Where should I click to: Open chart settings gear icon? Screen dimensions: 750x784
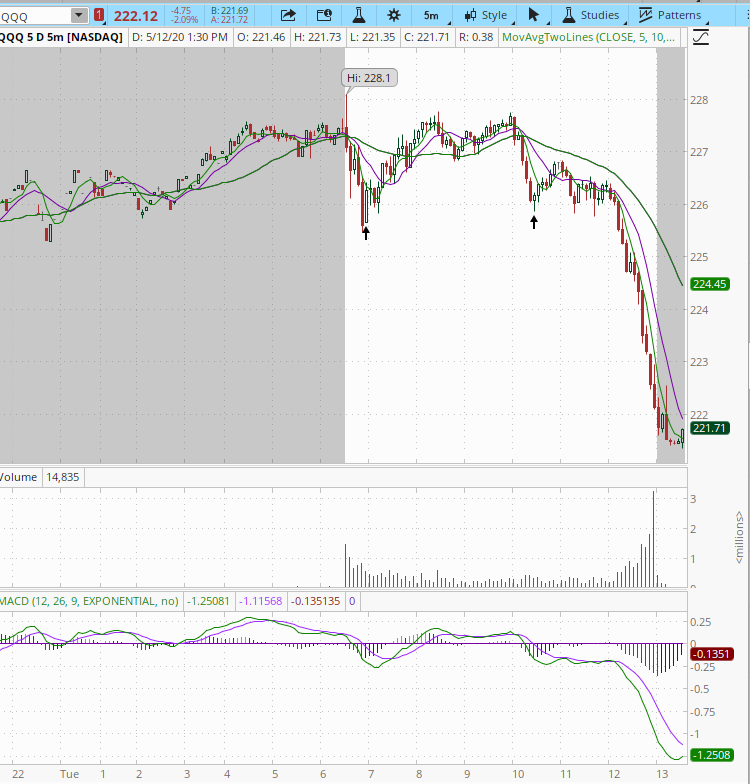point(393,15)
